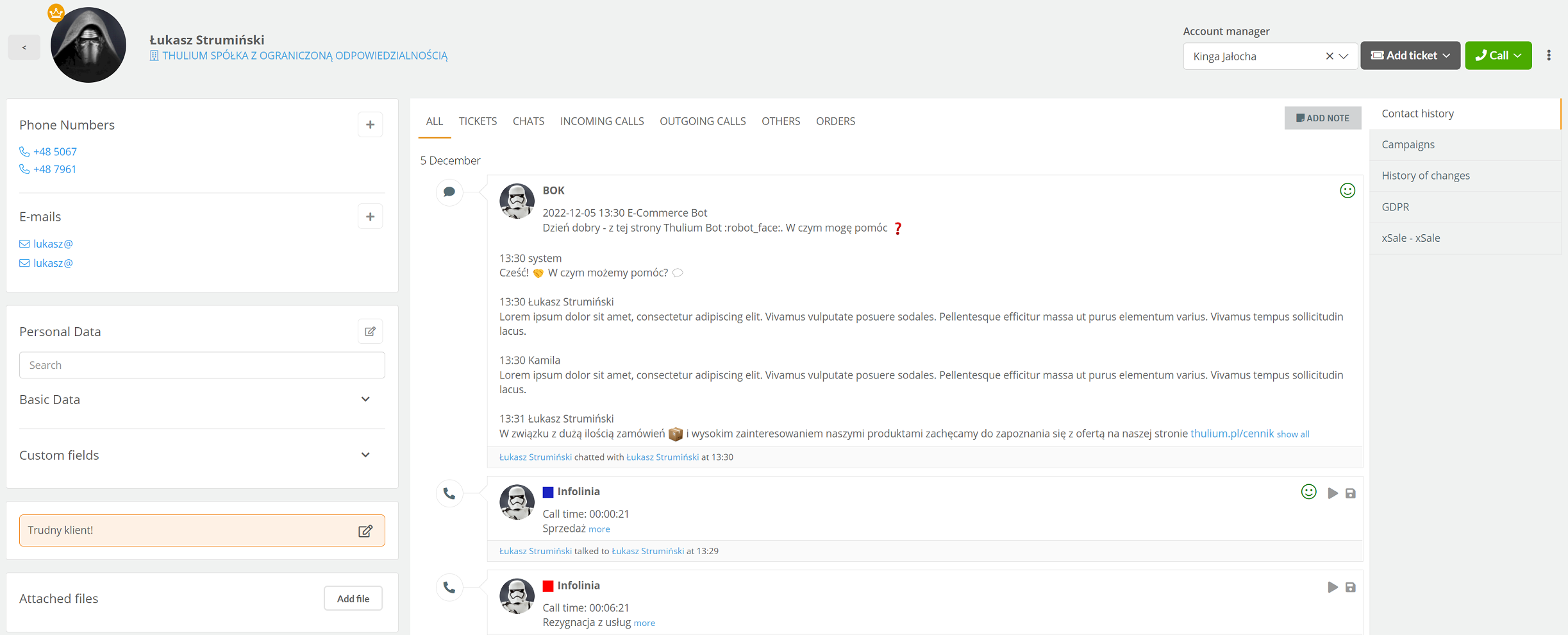Image resolution: width=1568 pixels, height=635 pixels.
Task: Click 'more' next to Sprzedaż
Action: 599,529
